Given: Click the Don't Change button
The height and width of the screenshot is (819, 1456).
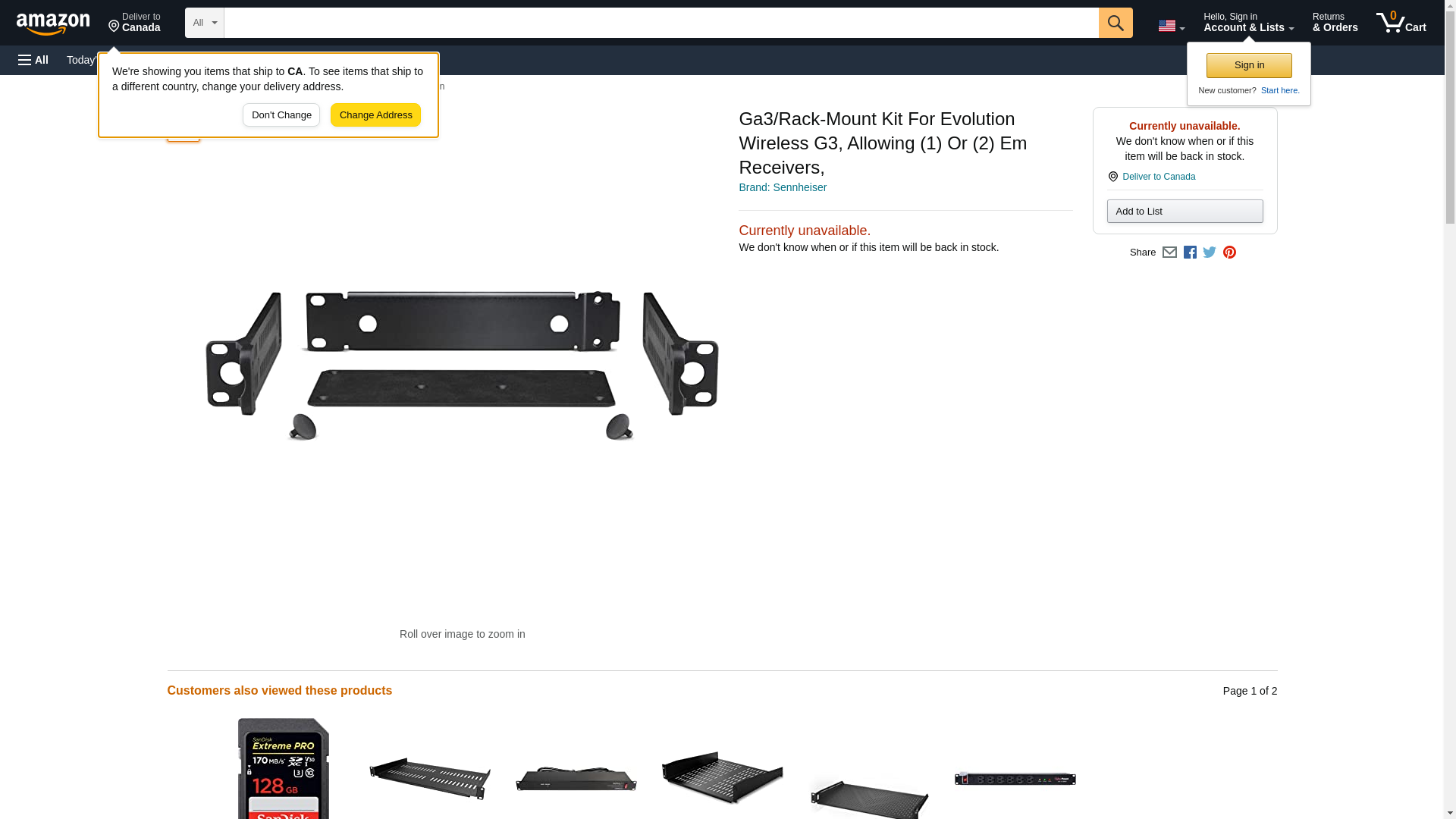Looking at the screenshot, I should point(281,115).
